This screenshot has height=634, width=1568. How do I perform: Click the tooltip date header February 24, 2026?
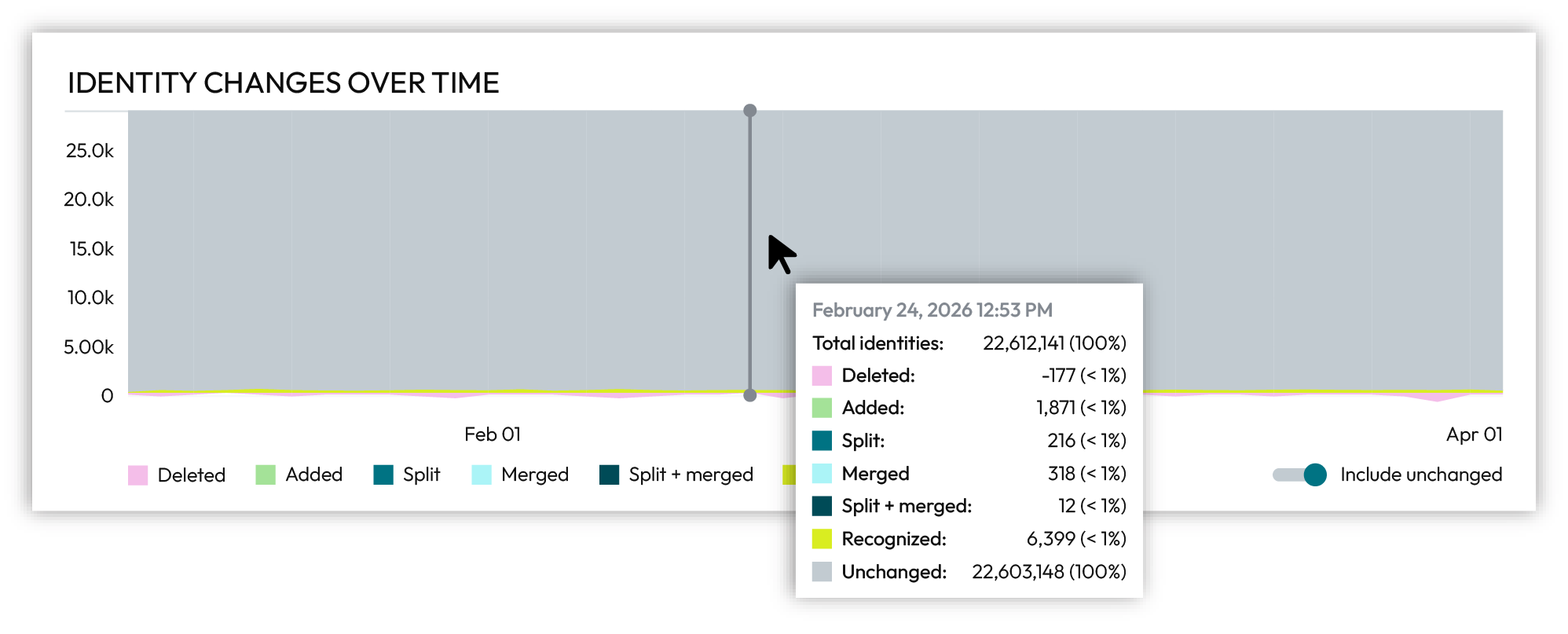(x=932, y=310)
